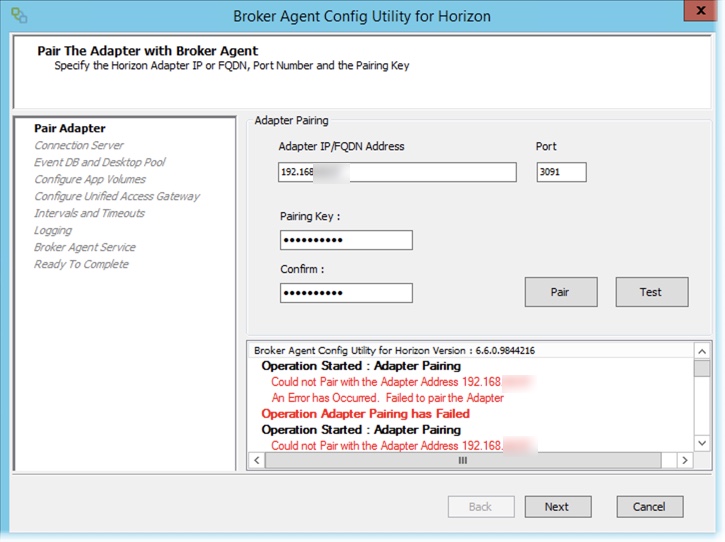
Task: Close the Broker Agent Config Utility window
Action: click(x=699, y=14)
